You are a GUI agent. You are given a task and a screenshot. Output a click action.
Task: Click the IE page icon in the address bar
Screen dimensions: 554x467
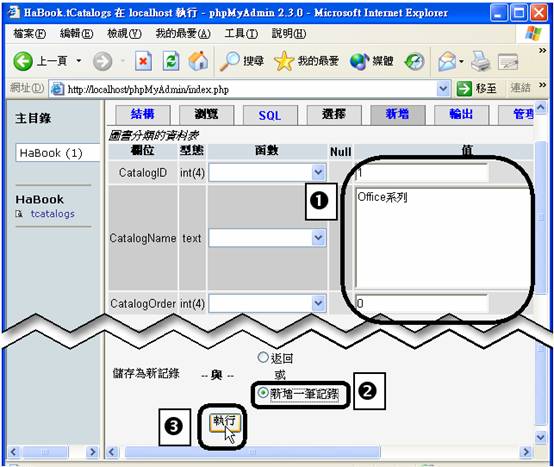[x=57, y=89]
